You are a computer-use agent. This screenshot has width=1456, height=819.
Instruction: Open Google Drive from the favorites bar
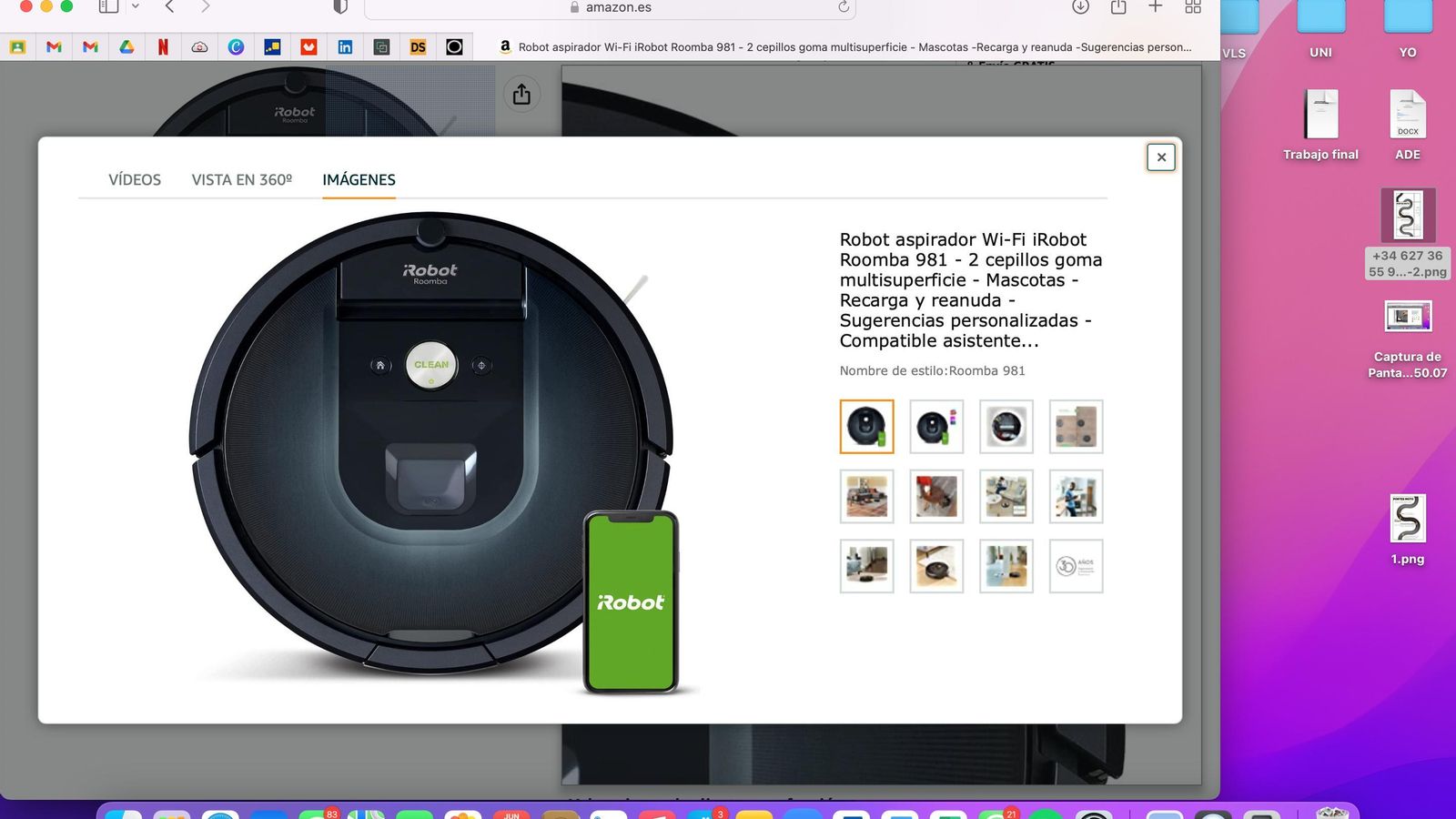126,46
